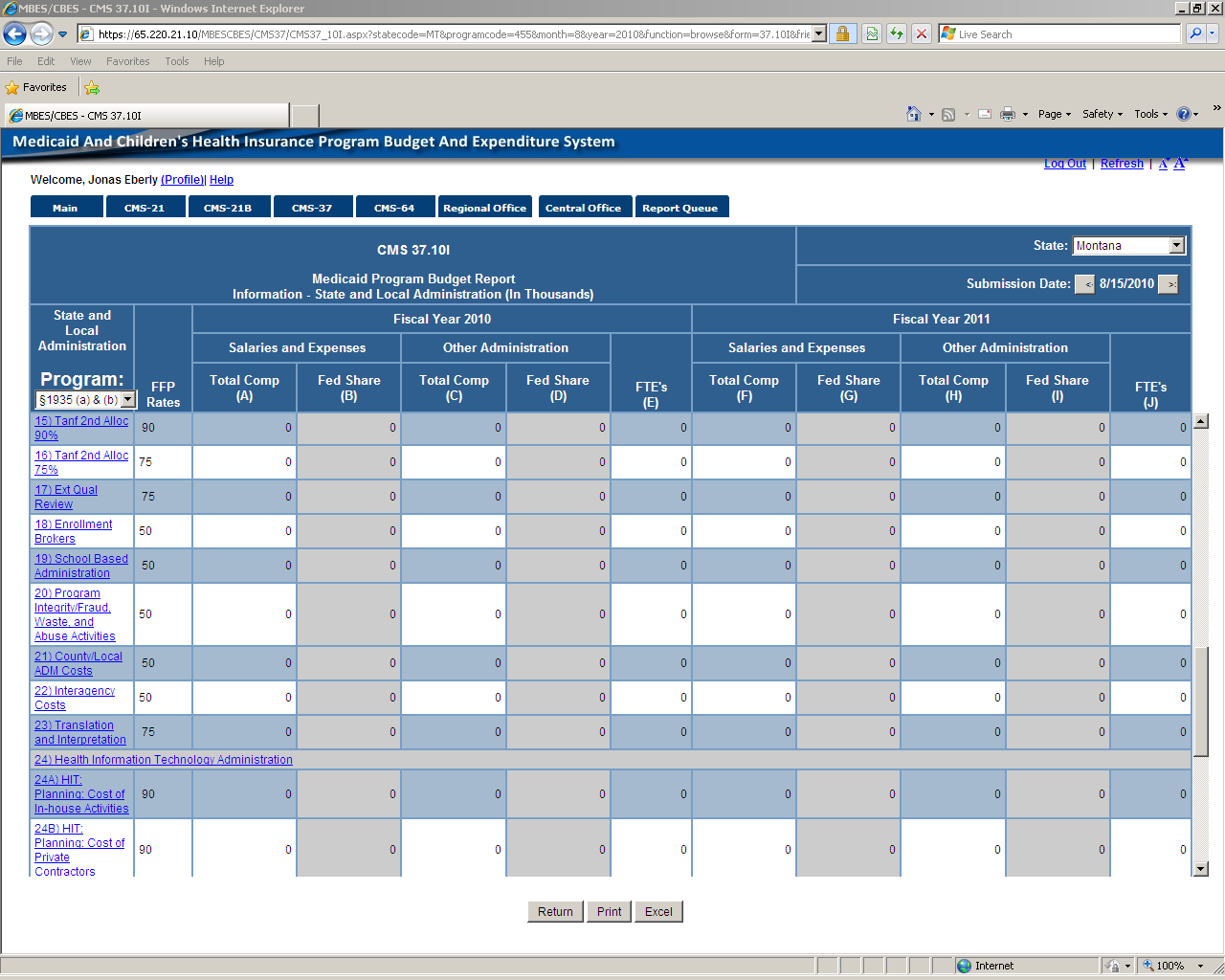This screenshot has width=1225, height=980.
Task: Click the browser Back arrow button
Action: pos(15,34)
